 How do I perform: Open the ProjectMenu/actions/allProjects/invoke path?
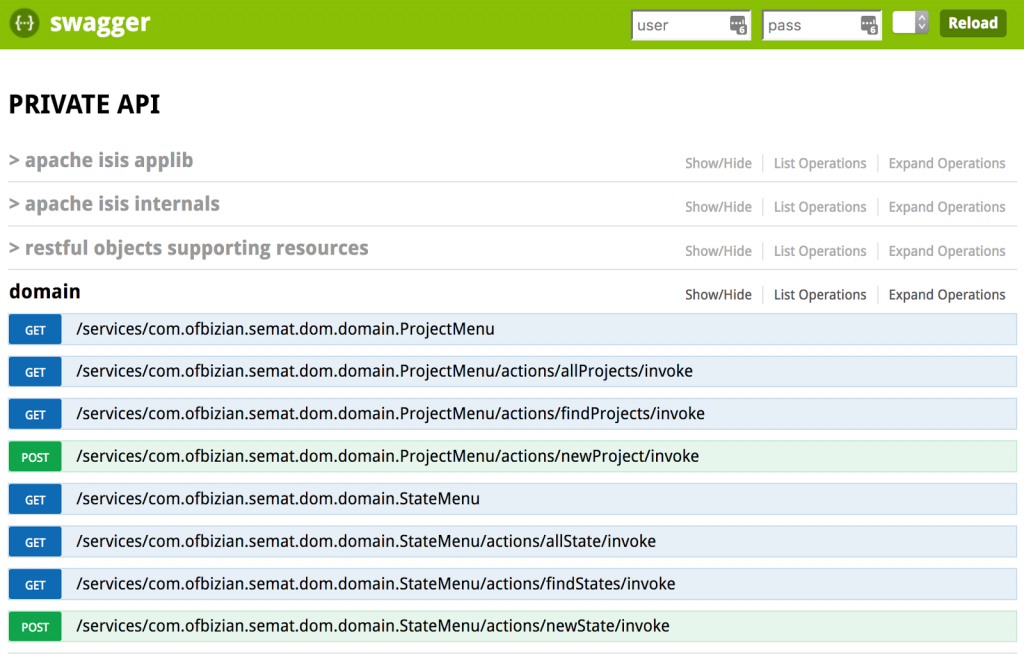[x=385, y=371]
